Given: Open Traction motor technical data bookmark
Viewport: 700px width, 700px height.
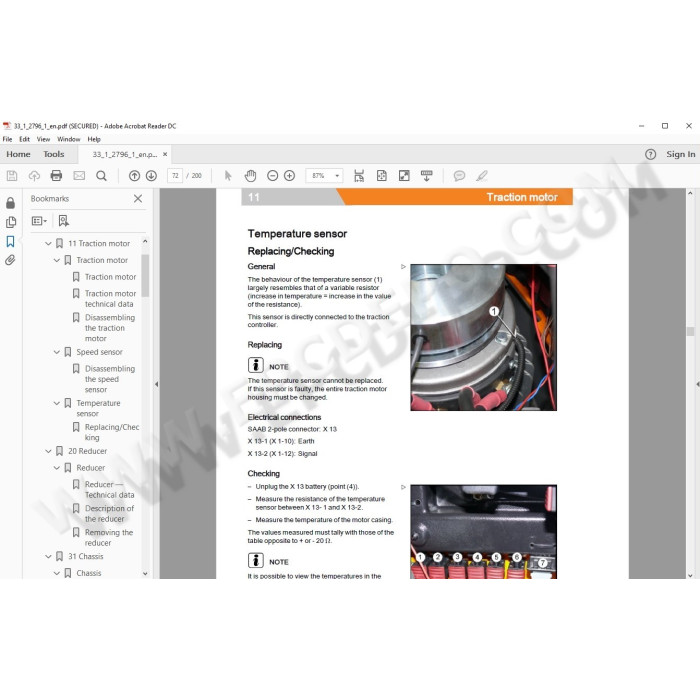Looking at the screenshot, I should point(110,299).
